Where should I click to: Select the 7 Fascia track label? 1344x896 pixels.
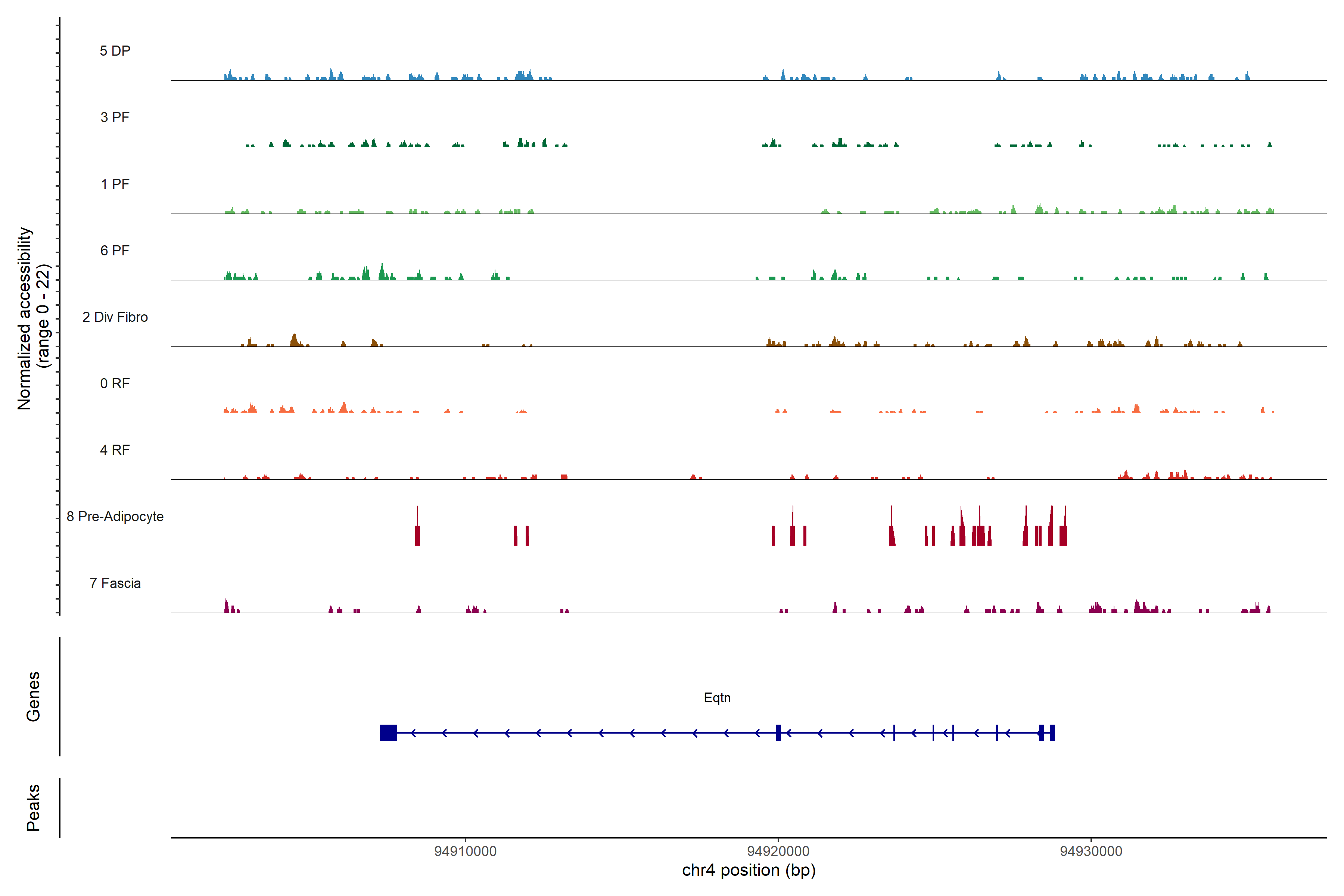pyautogui.click(x=115, y=583)
